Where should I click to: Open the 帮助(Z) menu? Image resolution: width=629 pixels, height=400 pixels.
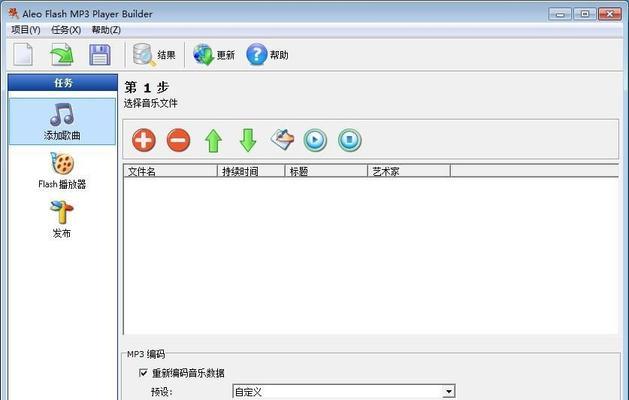point(106,30)
